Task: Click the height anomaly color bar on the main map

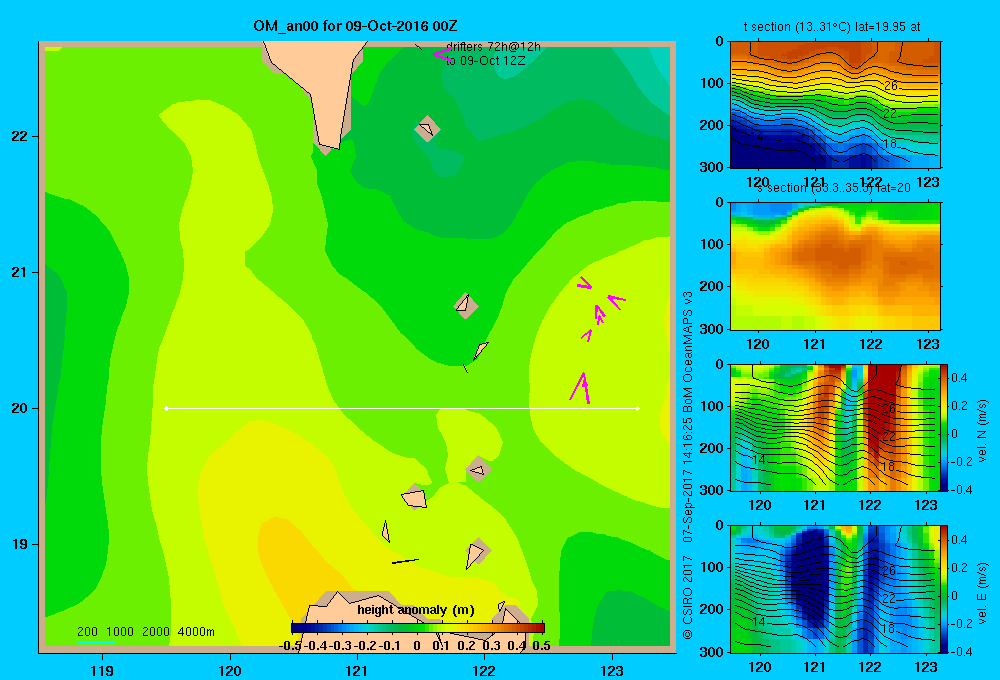Action: 418,628
